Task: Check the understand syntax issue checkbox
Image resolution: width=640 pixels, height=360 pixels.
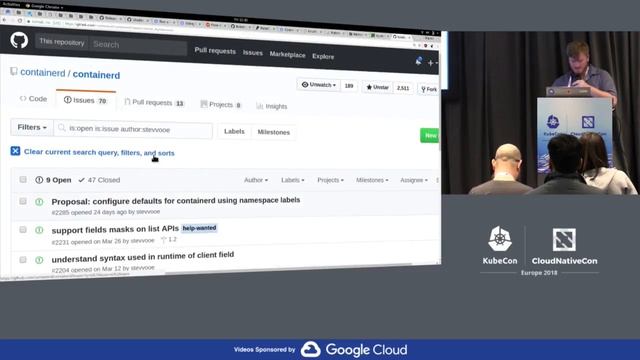Action: click(23, 260)
